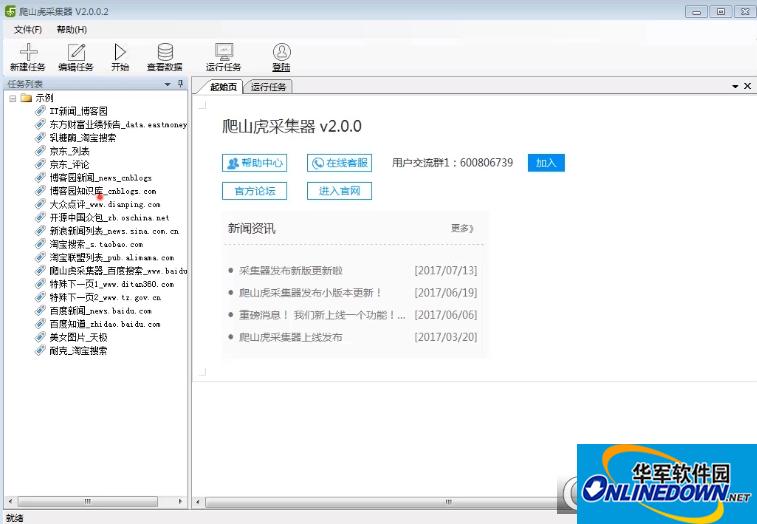Switch to the 运行任务 tab

pyautogui.click(x=268, y=87)
